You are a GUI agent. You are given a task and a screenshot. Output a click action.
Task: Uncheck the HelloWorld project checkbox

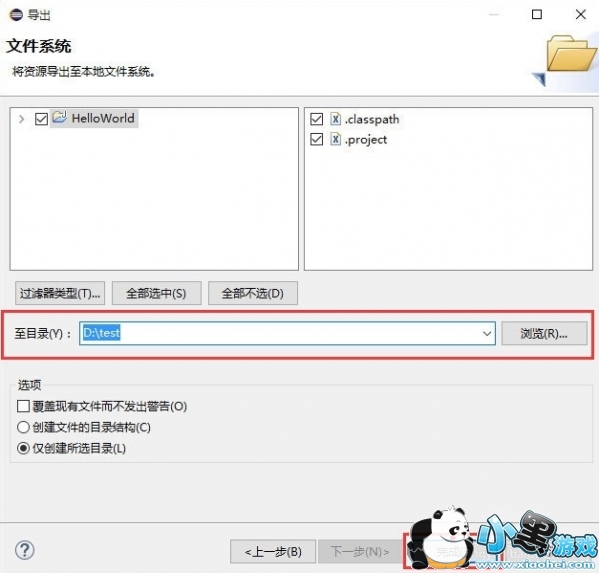(41, 119)
